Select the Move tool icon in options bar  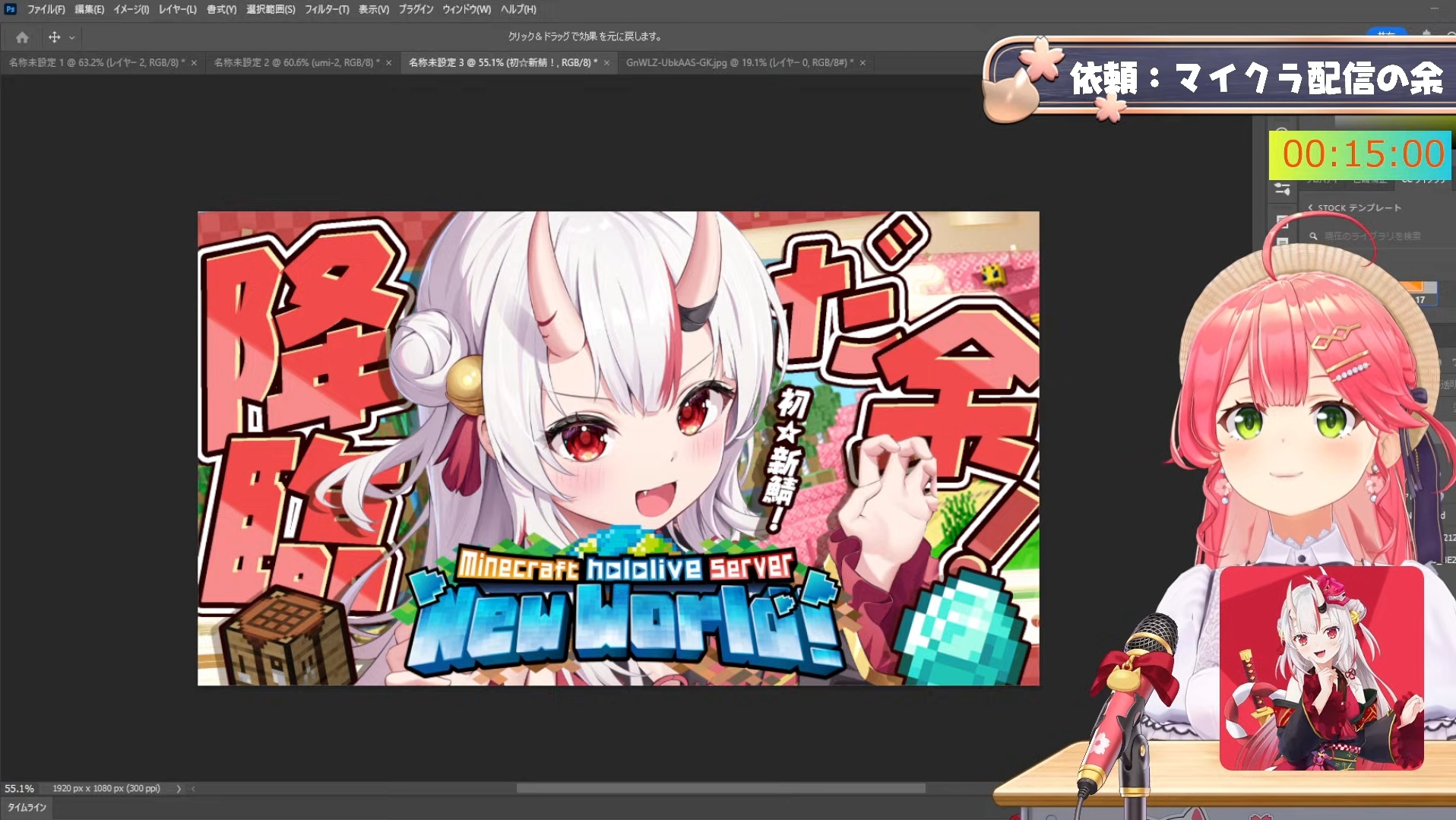point(54,36)
